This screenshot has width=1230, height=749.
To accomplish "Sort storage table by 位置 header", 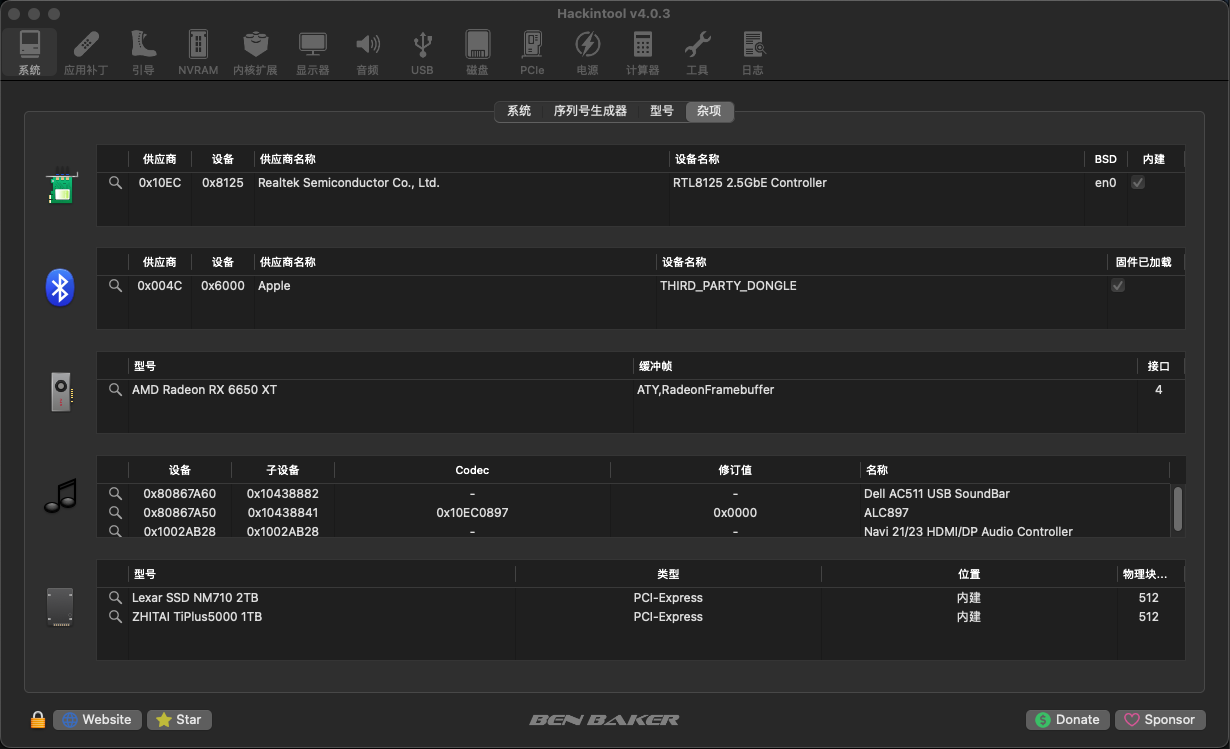I will pyautogui.click(x=969, y=574).
